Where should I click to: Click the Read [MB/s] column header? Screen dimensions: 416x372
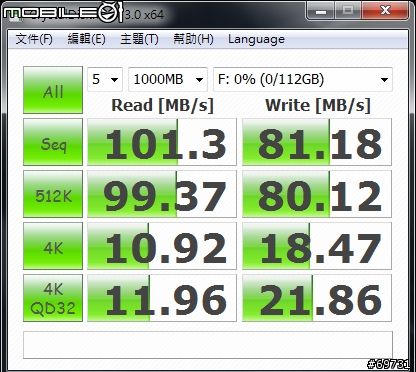pyautogui.click(x=162, y=106)
